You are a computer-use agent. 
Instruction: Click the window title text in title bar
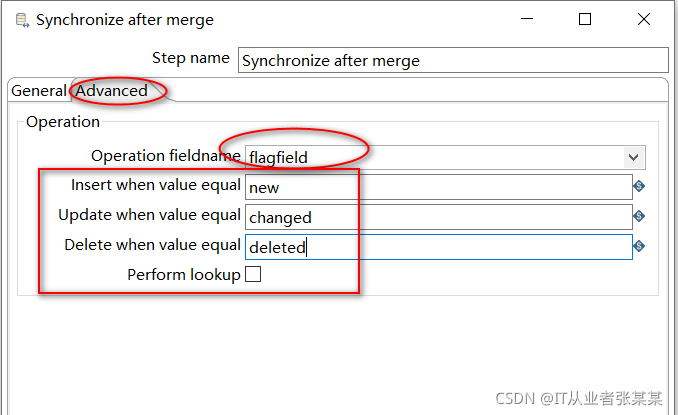pos(125,20)
